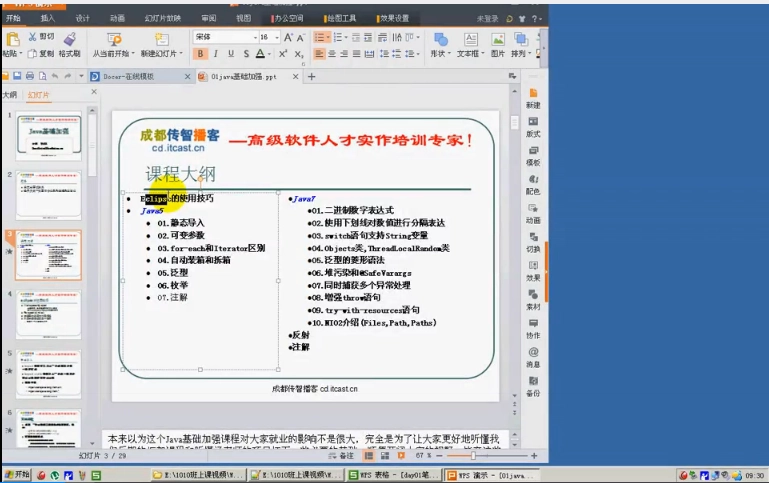
Task: Decrease font size with small A
Action: pos(301,37)
